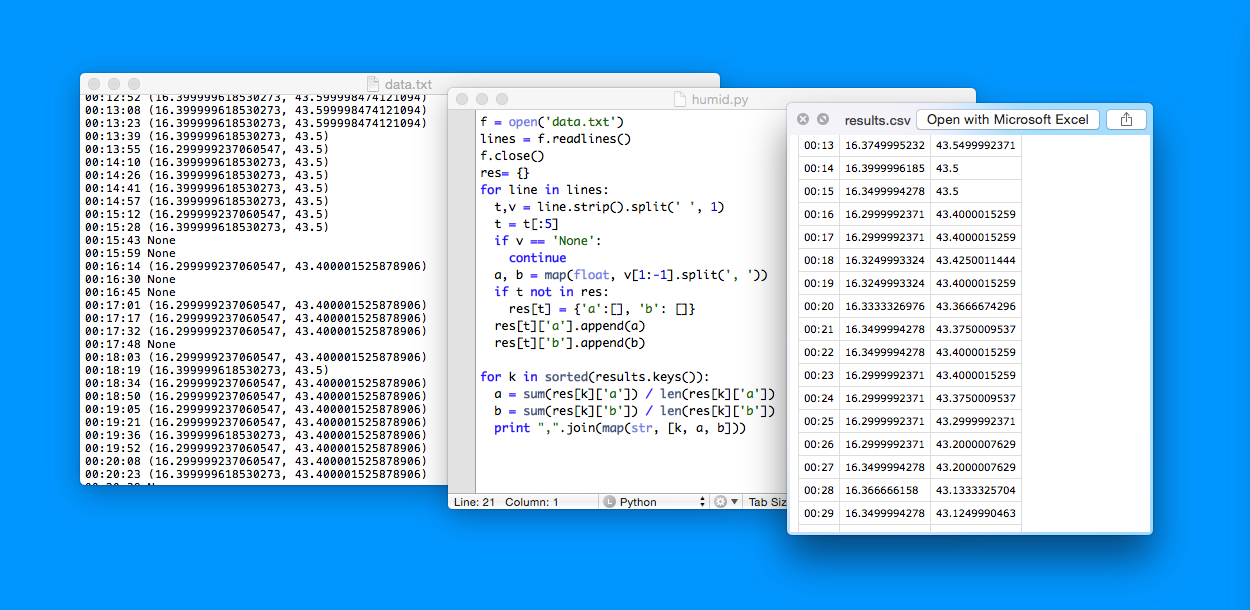The image size is (1250, 610).
Task: Click the results.csv file name label
Action: point(878,120)
